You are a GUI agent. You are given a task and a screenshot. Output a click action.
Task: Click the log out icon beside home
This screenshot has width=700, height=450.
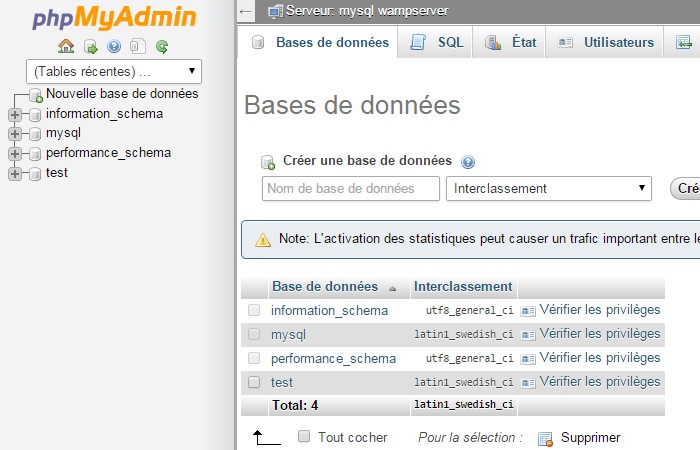[x=91, y=46]
